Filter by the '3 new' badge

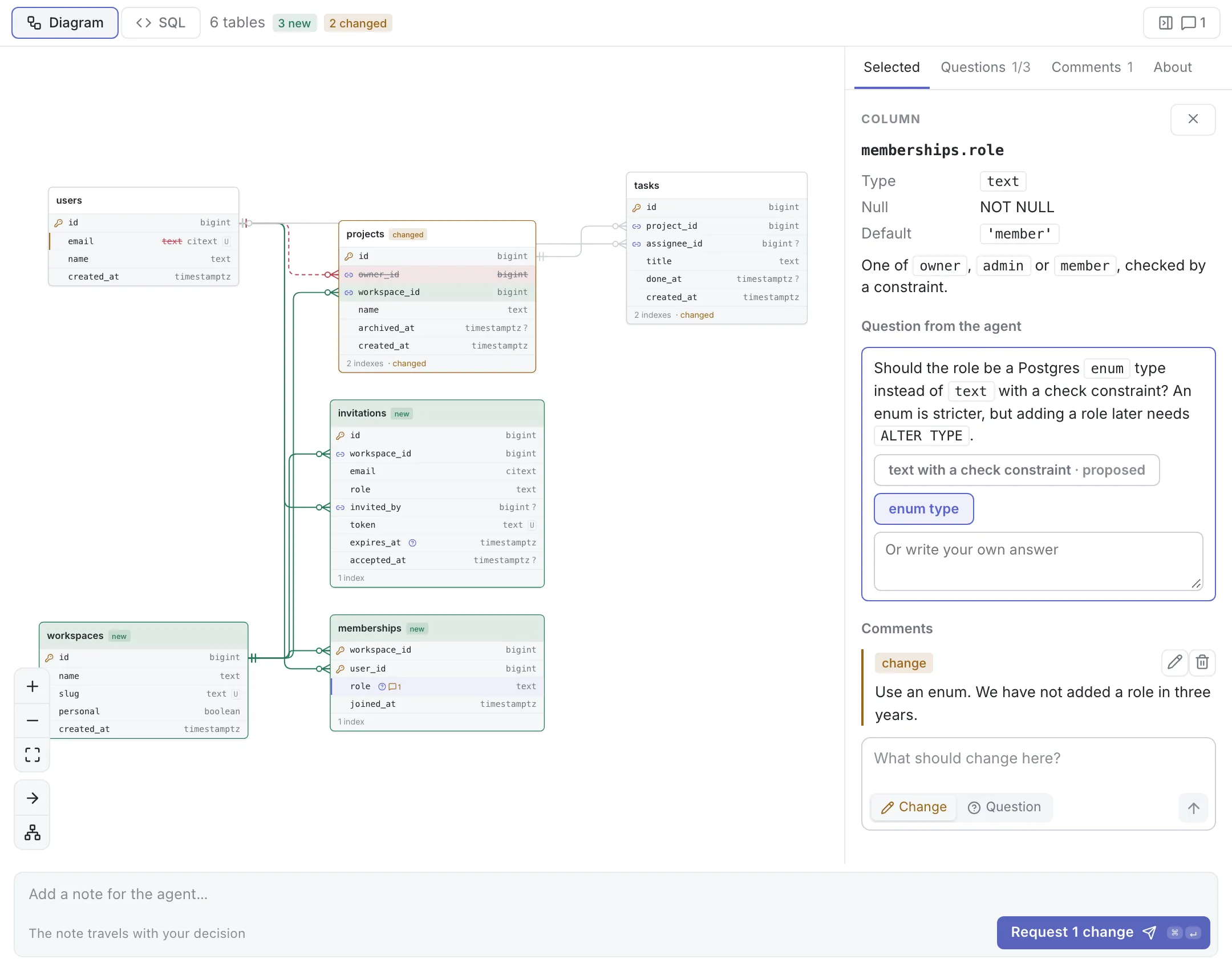pos(294,23)
